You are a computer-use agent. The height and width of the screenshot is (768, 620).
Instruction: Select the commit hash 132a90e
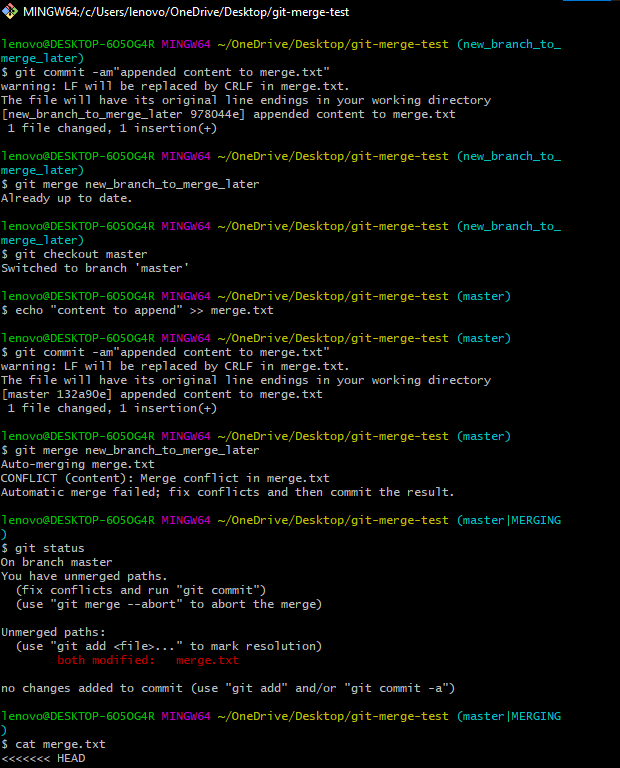pyautogui.click(x=81, y=394)
